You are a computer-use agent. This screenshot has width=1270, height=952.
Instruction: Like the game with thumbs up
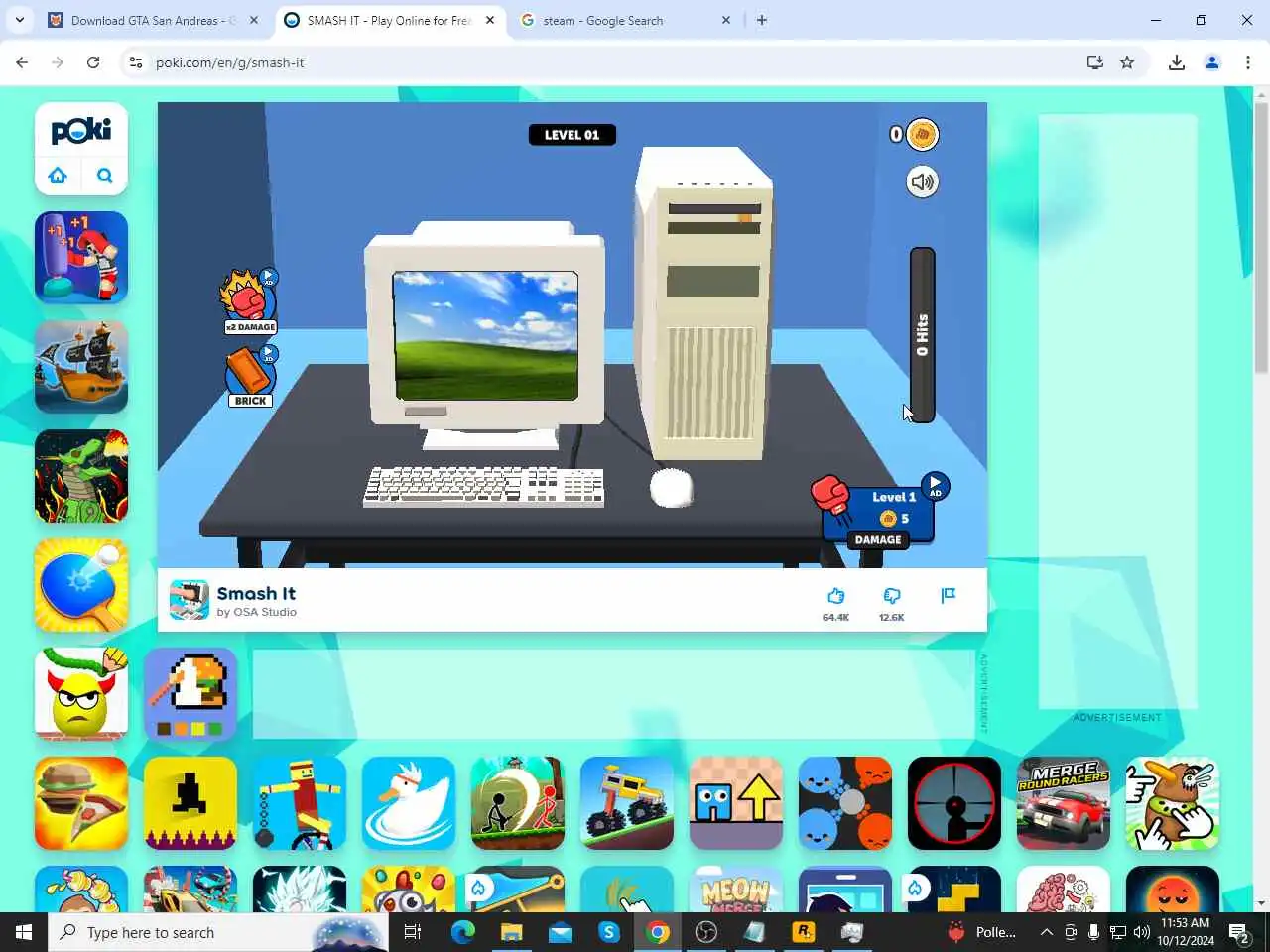(835, 596)
